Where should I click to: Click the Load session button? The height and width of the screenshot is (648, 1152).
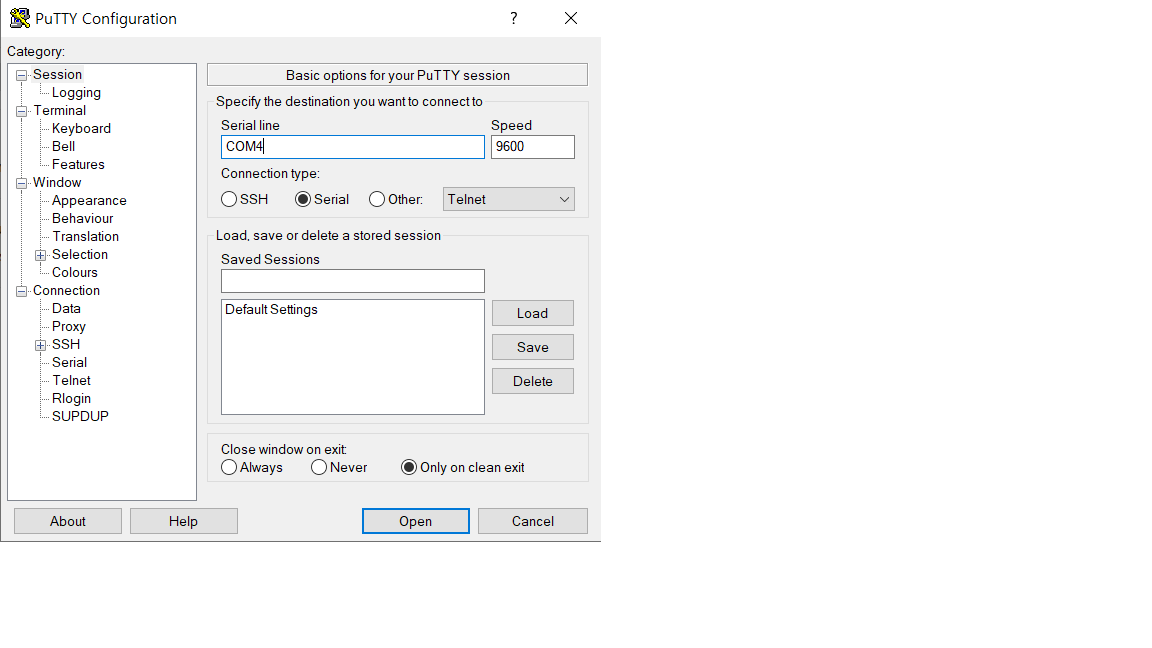coord(533,314)
